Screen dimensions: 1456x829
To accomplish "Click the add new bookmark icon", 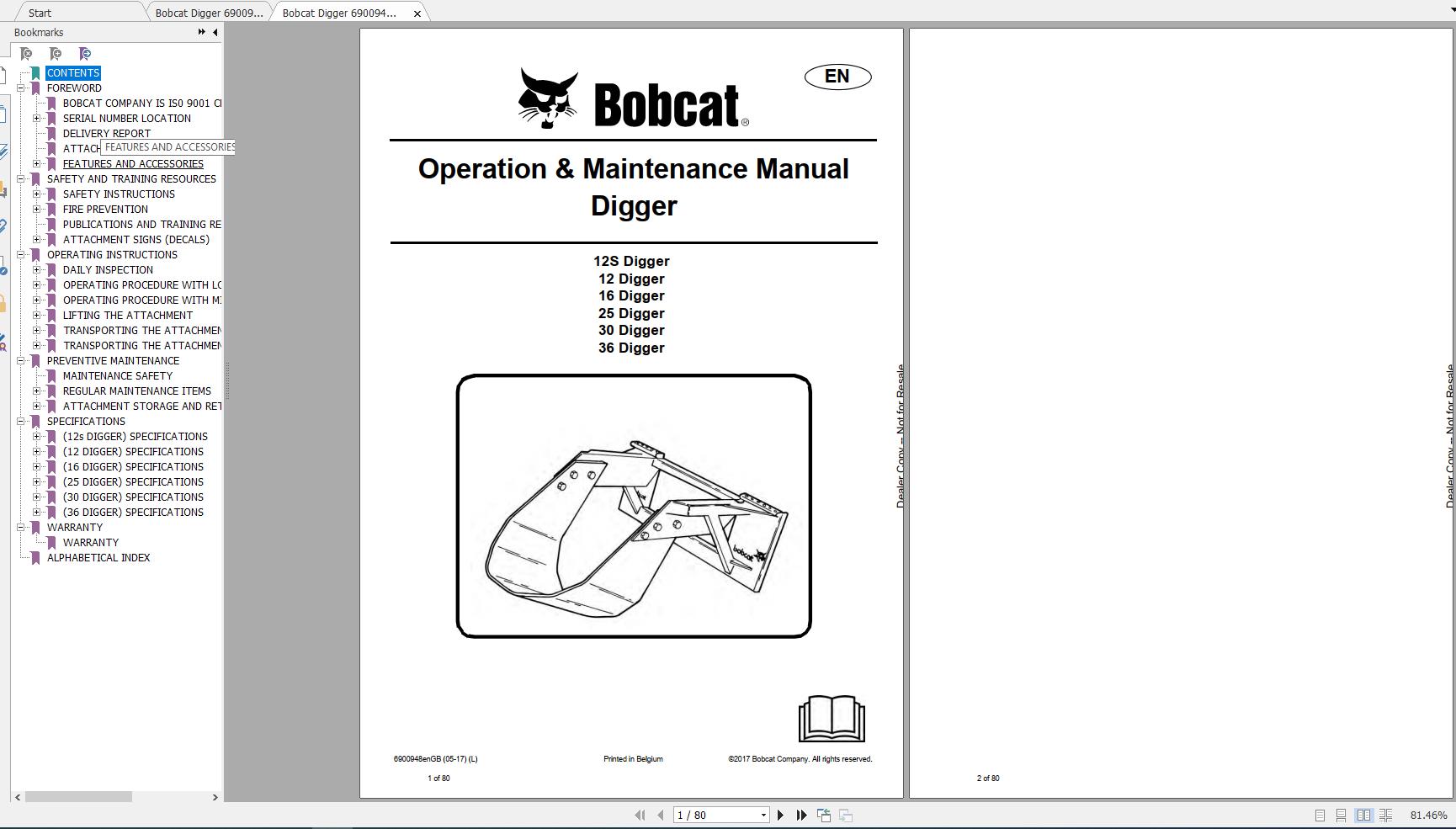I will click(56, 54).
